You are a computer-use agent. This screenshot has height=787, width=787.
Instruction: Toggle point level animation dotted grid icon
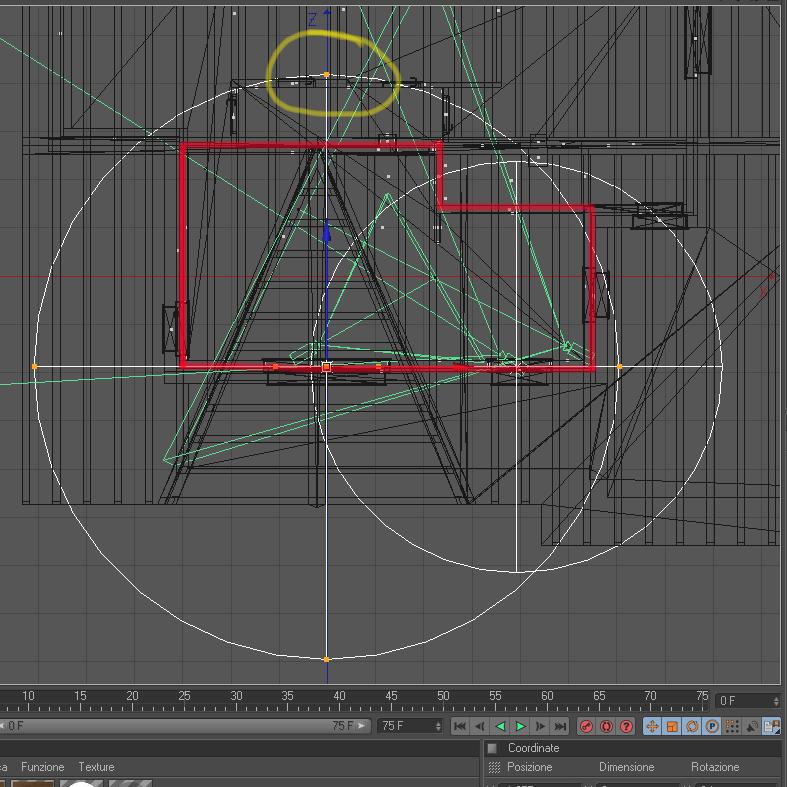click(732, 726)
